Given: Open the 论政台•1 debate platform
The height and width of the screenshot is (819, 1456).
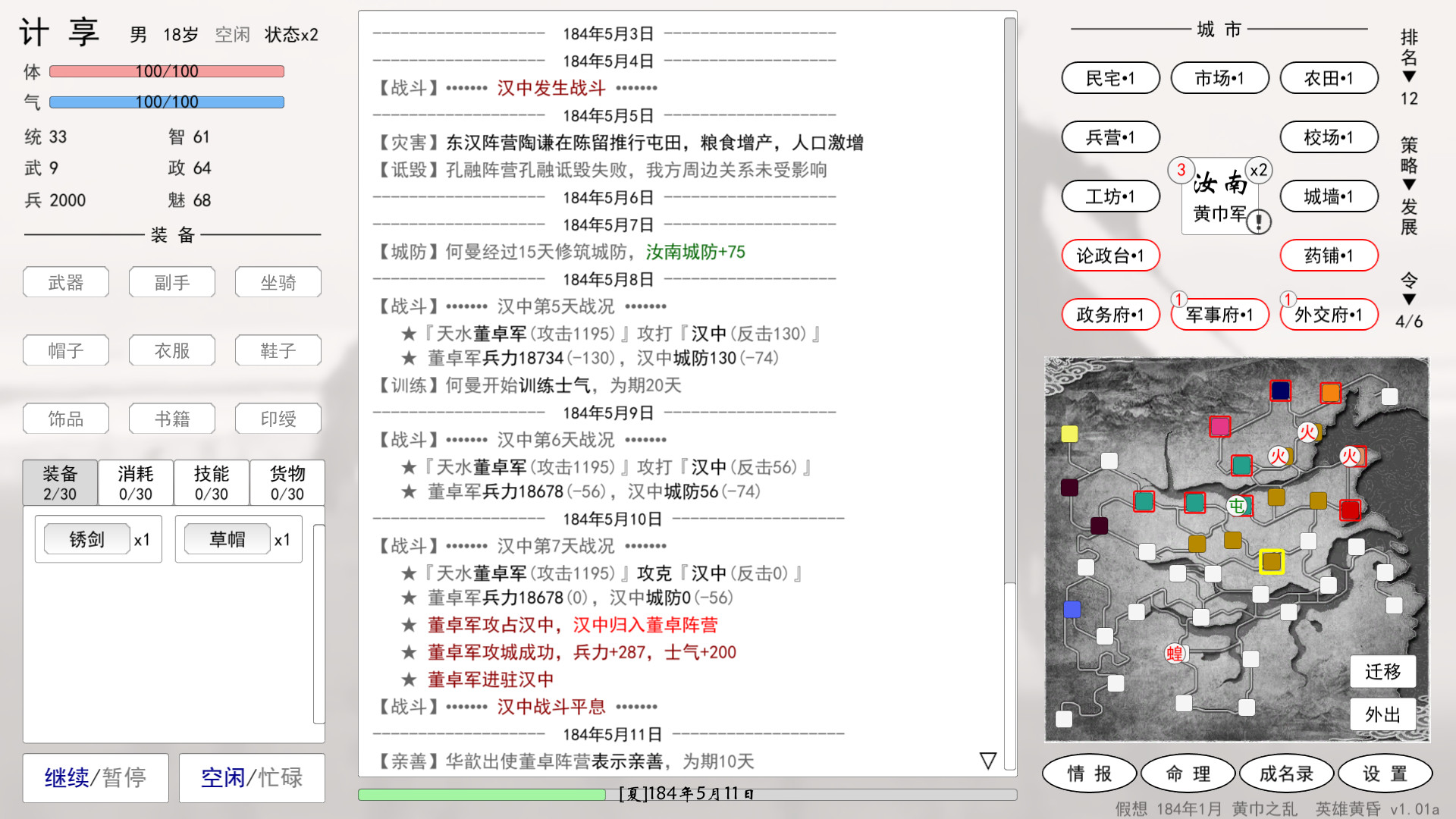Looking at the screenshot, I should pos(1110,256).
